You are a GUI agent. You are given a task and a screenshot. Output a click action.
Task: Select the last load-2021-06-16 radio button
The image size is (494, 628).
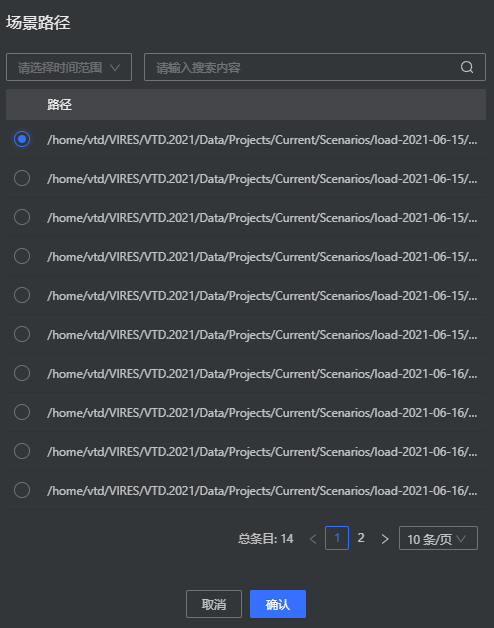pyautogui.click(x=22, y=490)
